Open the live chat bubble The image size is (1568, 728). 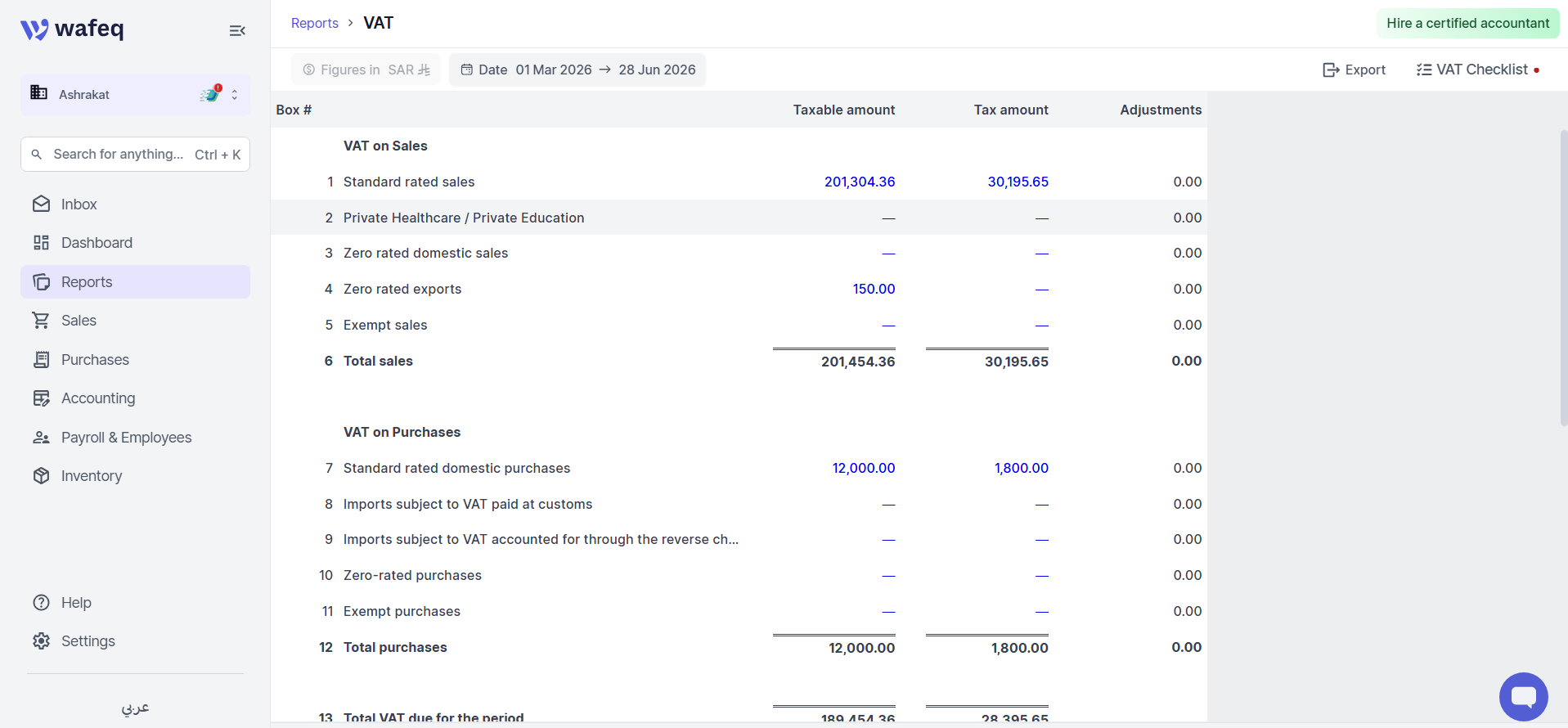point(1523,697)
